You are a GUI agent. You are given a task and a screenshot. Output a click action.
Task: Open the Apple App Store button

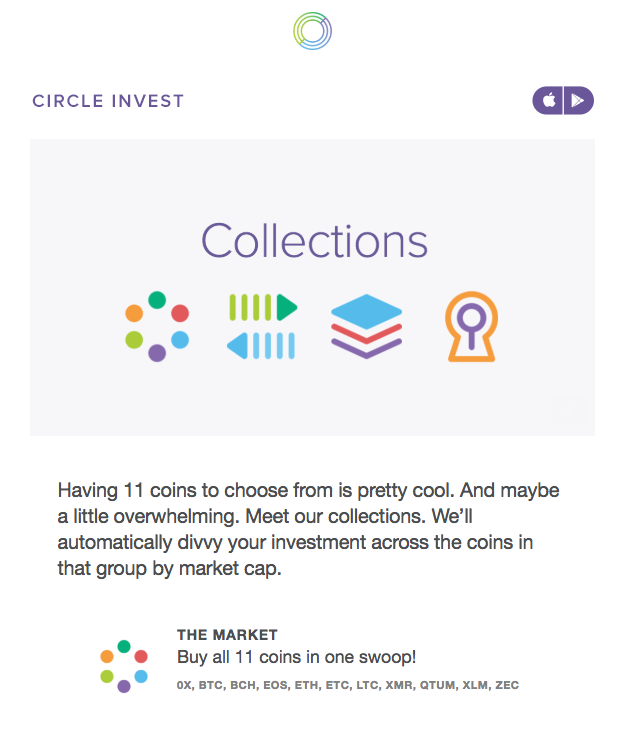[548, 100]
